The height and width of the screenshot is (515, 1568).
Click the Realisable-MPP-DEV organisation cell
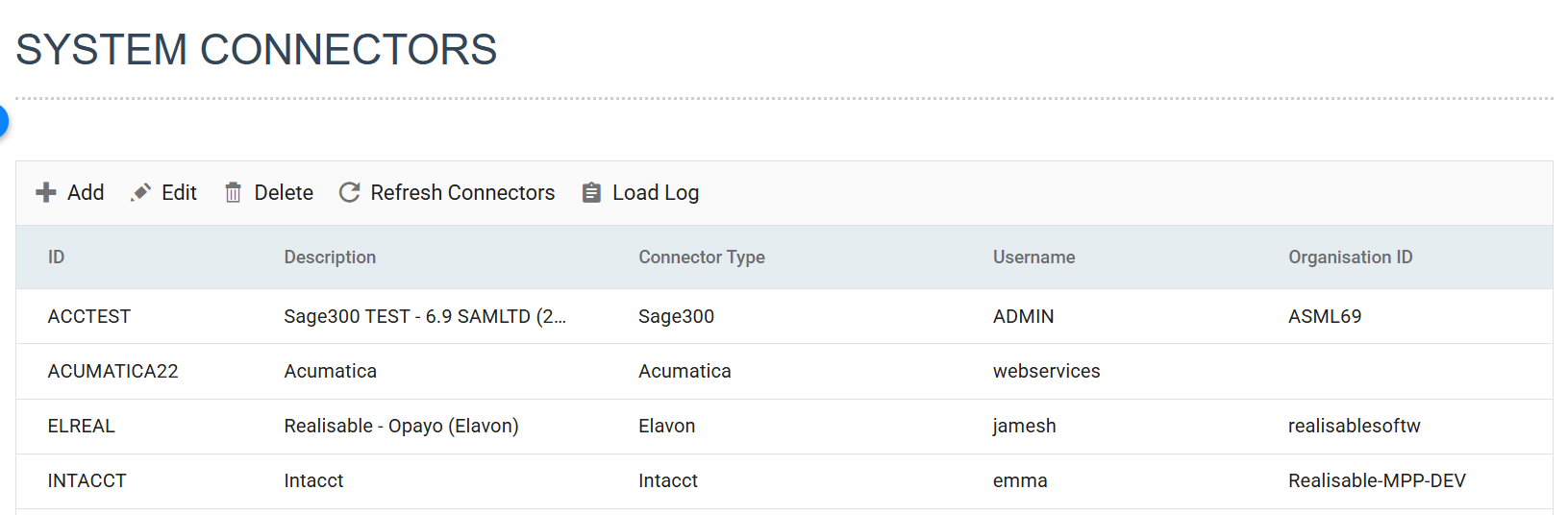pyautogui.click(x=1376, y=481)
